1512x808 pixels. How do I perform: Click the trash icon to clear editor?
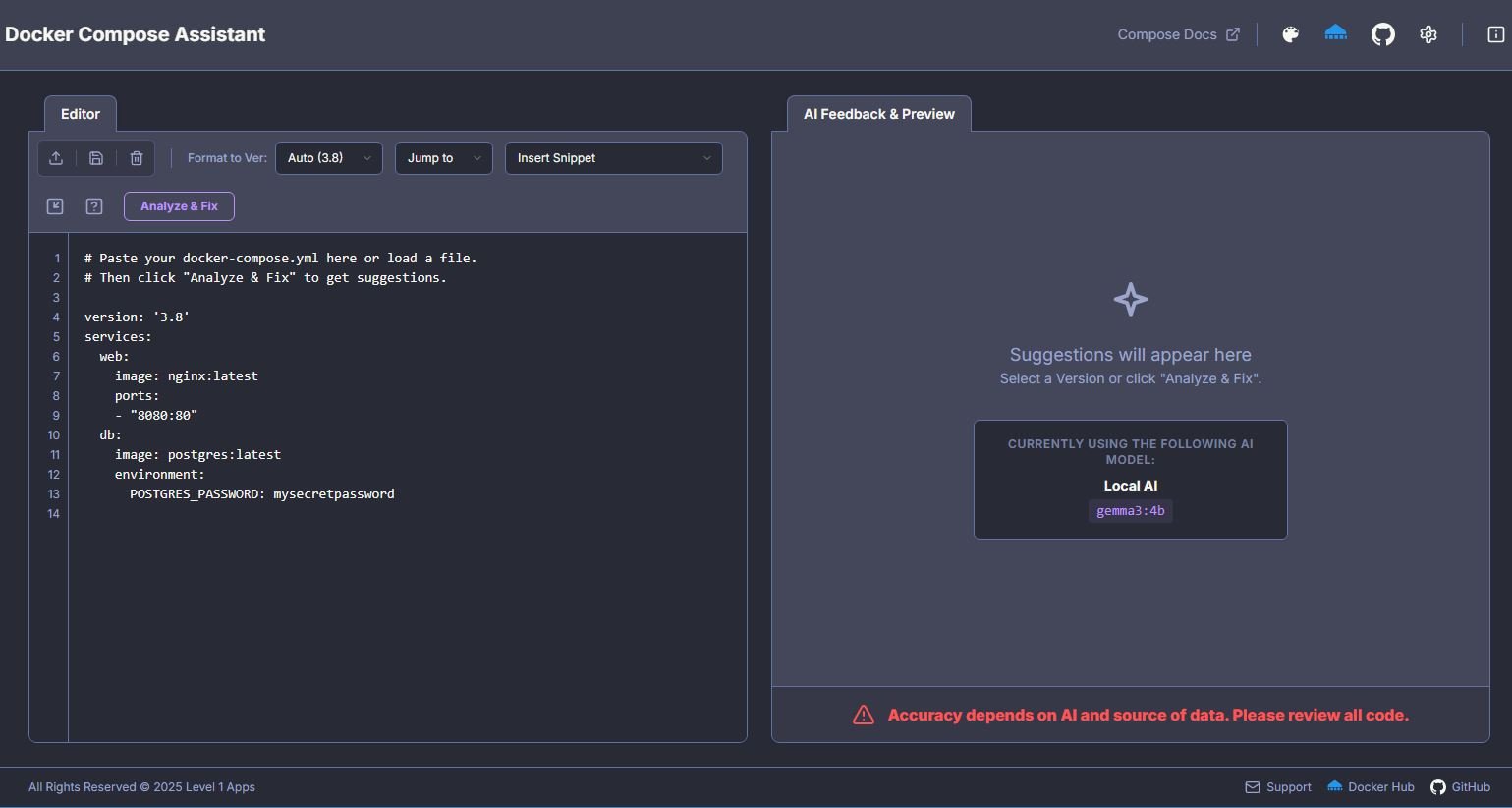[x=137, y=158]
